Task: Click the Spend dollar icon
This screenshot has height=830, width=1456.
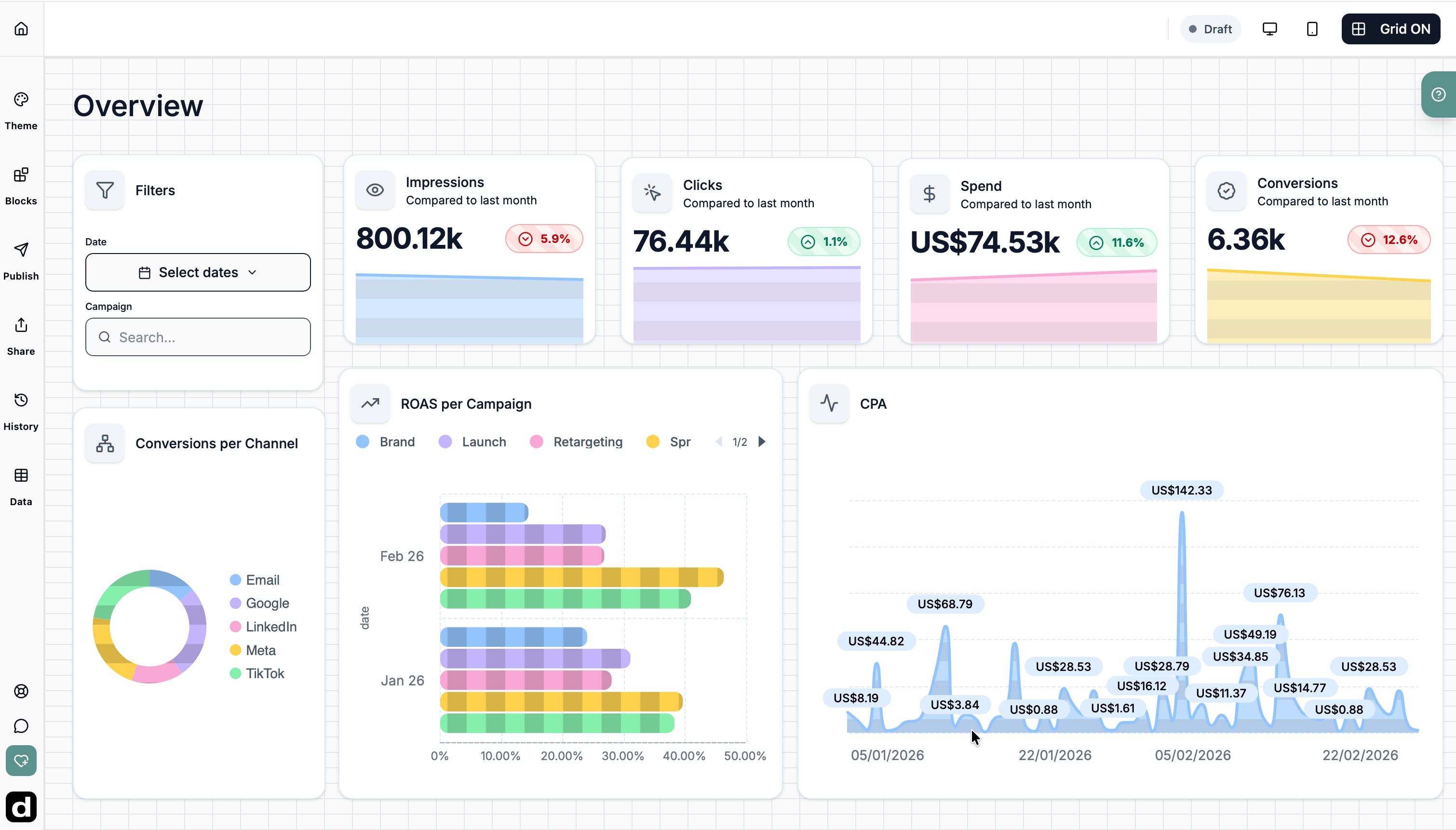Action: point(930,194)
